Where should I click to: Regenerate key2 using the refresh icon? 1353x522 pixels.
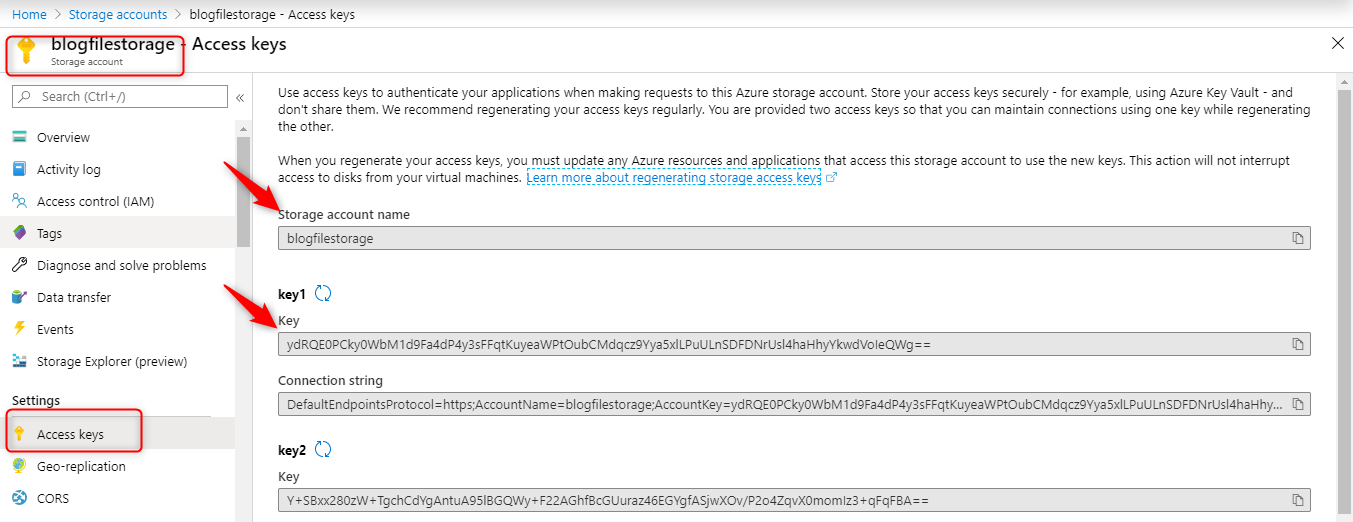[323, 450]
